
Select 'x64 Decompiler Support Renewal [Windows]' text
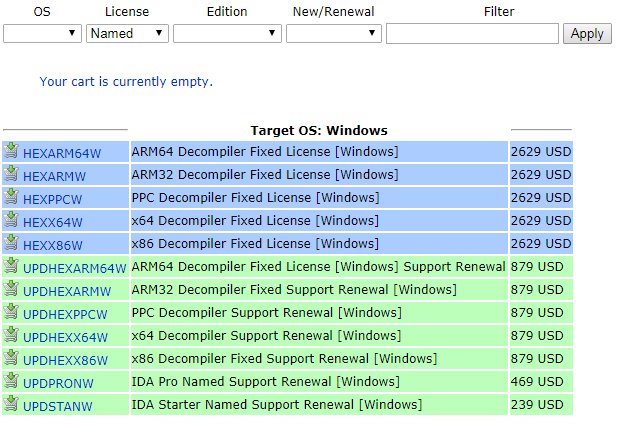coord(266,335)
